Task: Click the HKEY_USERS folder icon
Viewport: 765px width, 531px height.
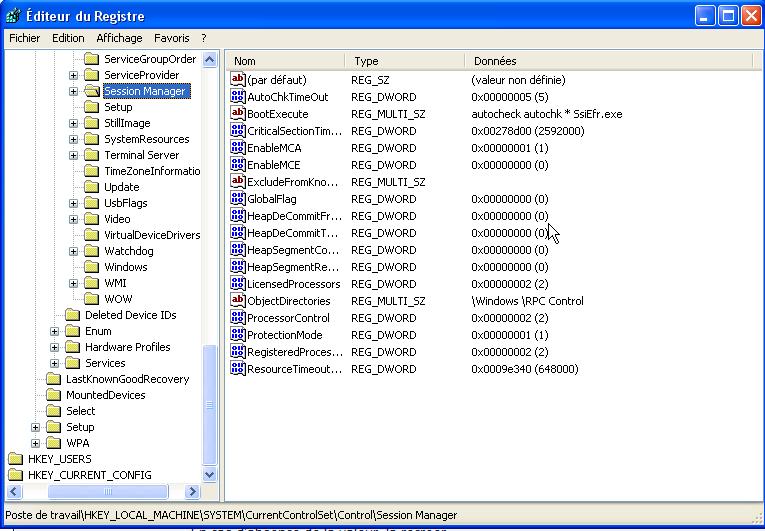Action: tap(15, 459)
